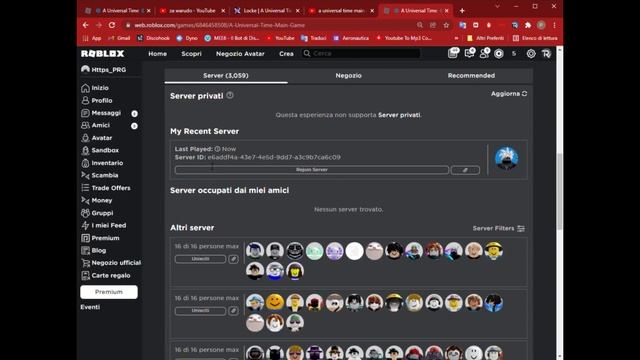Open Elenco di lettura reading list
This screenshot has width=640, height=360.
point(535,38)
